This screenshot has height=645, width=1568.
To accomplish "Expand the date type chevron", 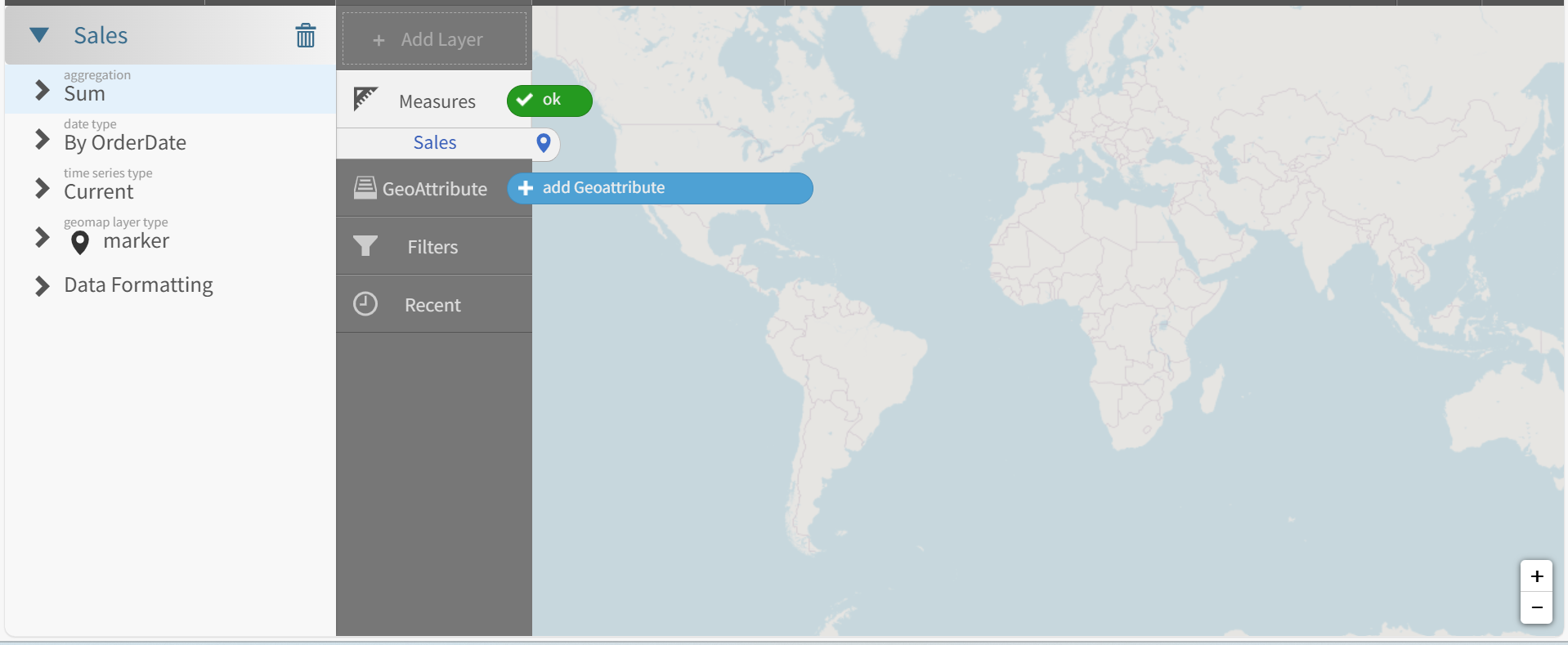I will pos(43,139).
